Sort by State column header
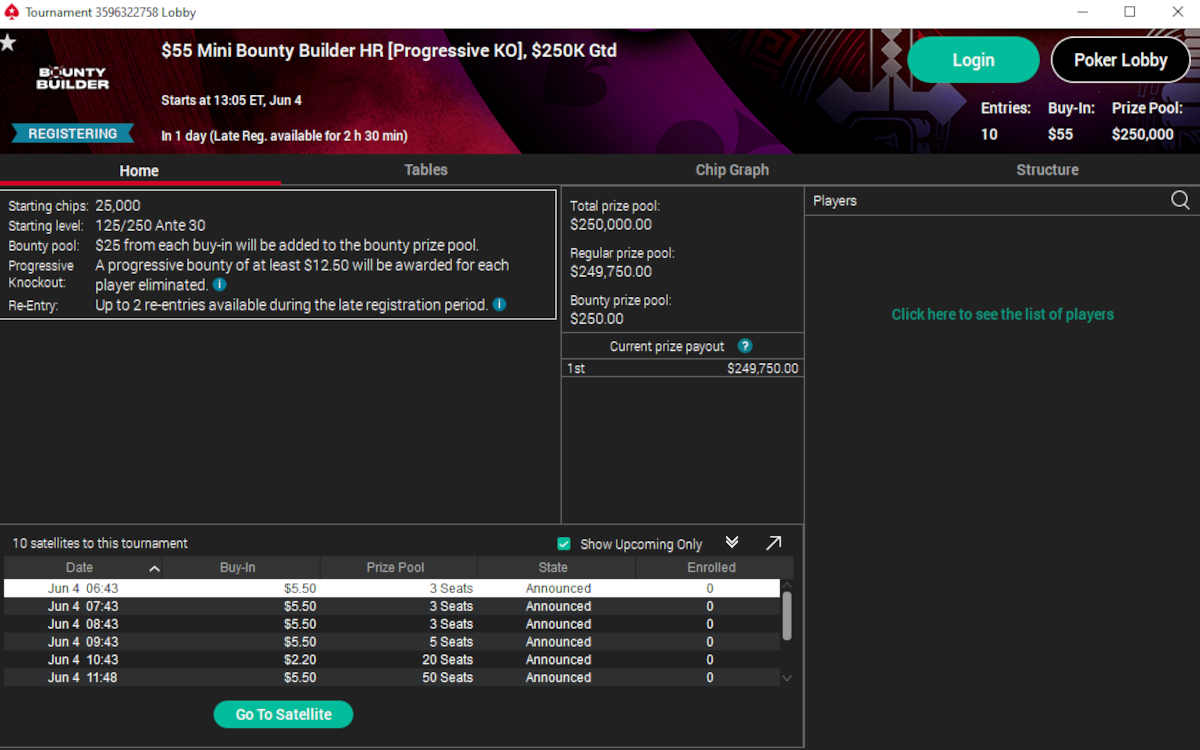The width and height of the screenshot is (1200, 750). [x=553, y=567]
